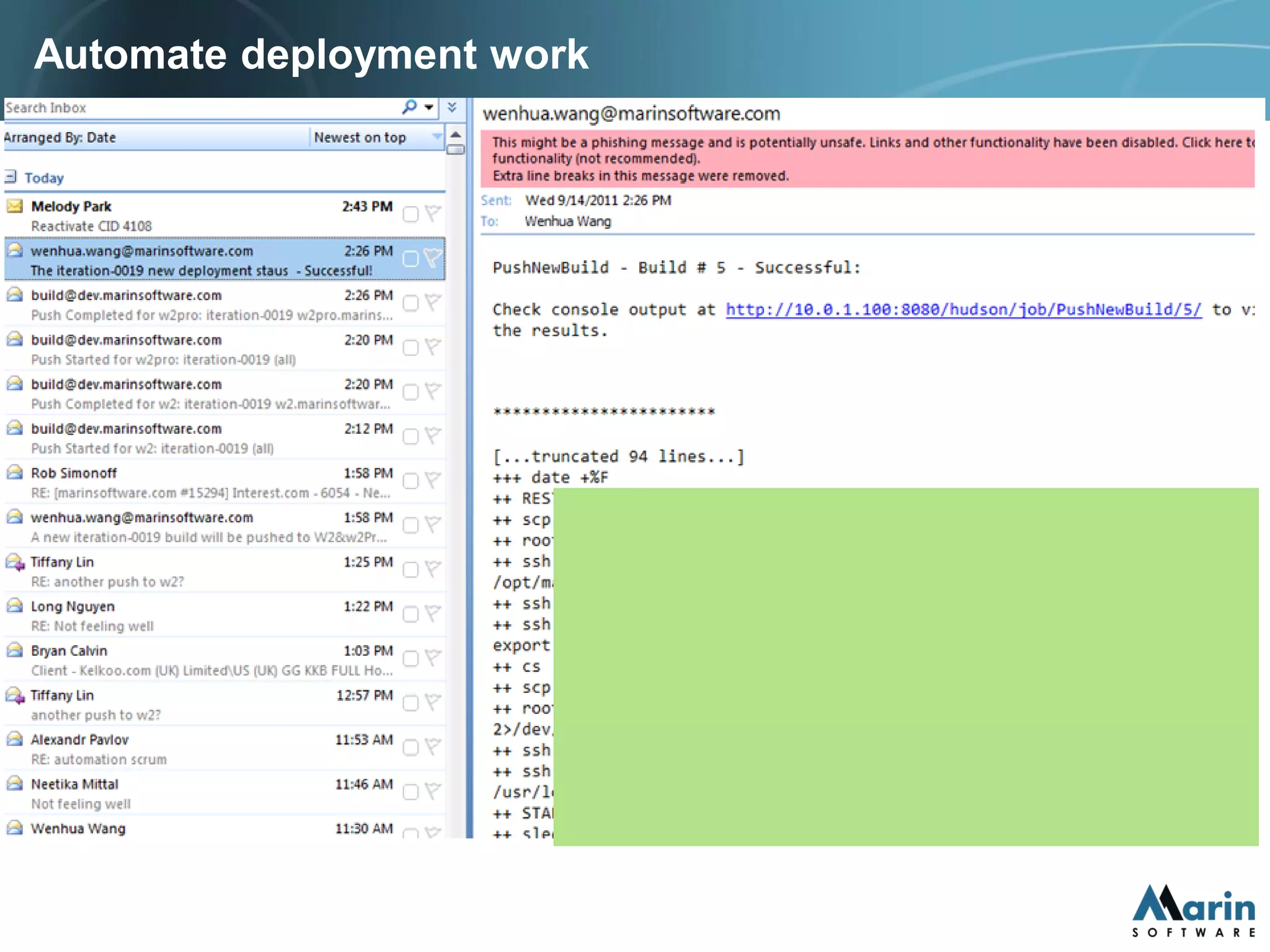Flag the 'Push Started for w2:' email
This screenshot has width=1270, height=952.
pyautogui.click(x=433, y=436)
